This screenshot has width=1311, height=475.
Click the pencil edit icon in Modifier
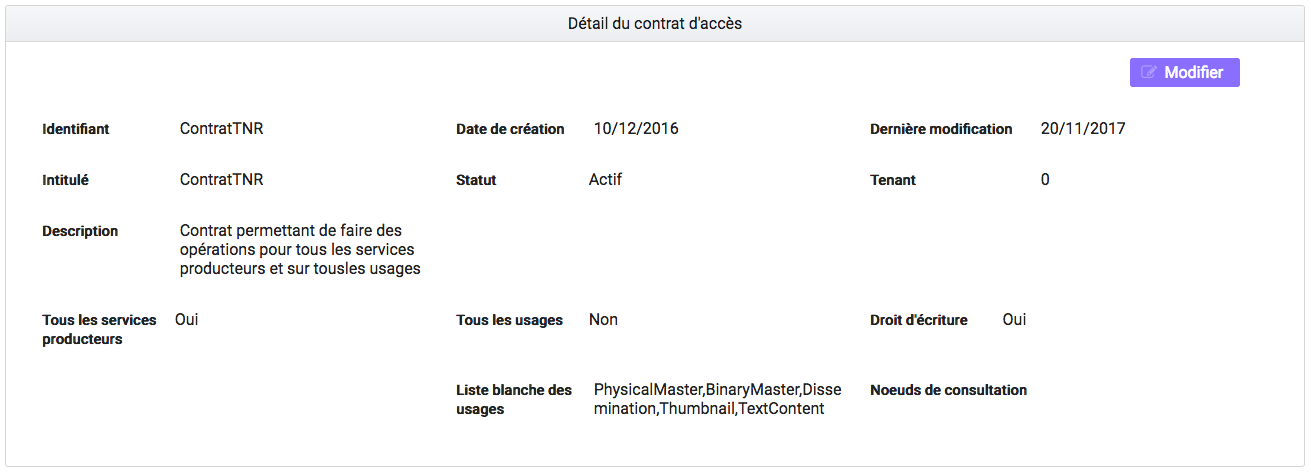click(1150, 73)
